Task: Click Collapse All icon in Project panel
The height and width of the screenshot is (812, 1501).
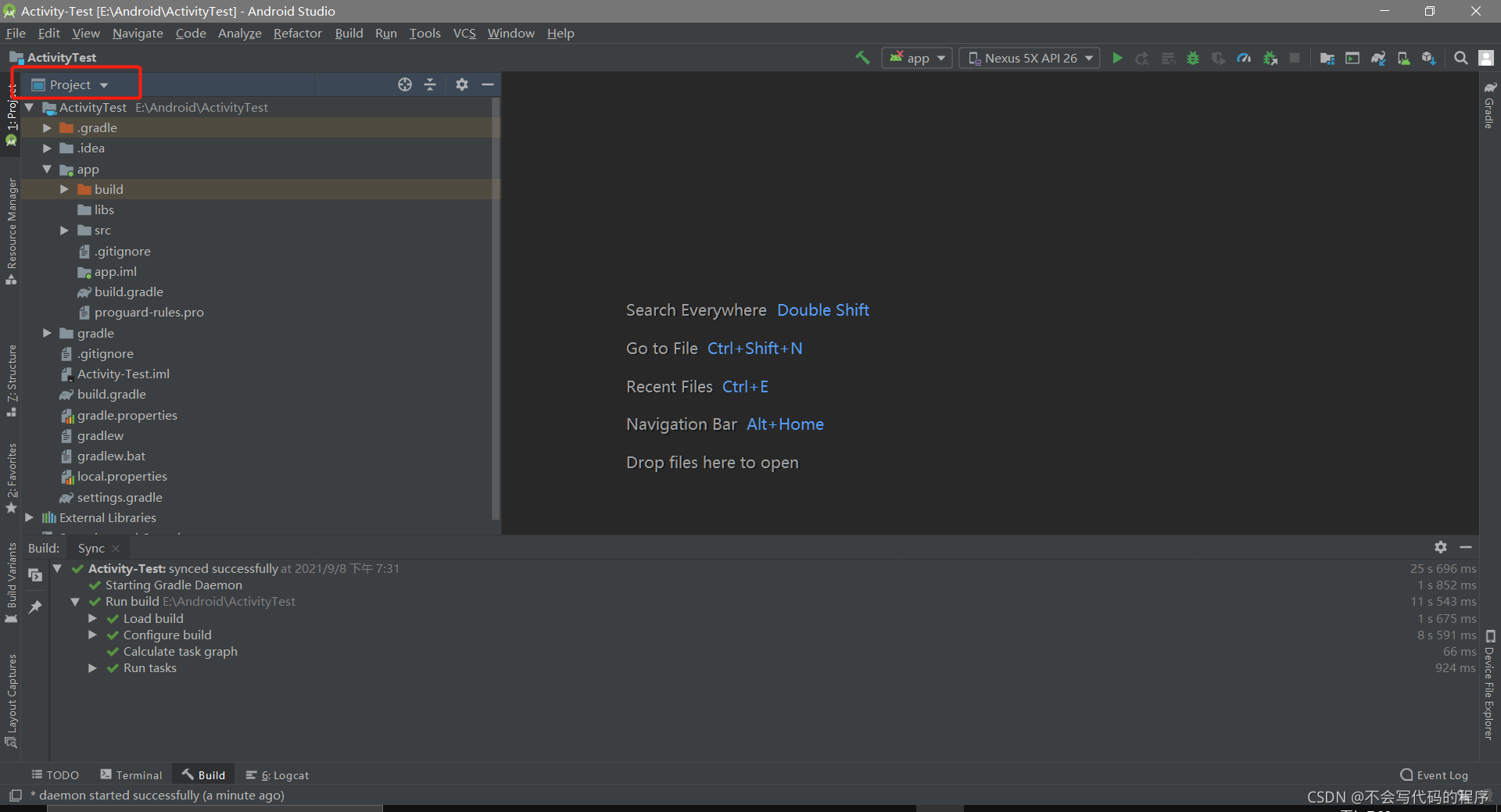Action: coord(430,84)
